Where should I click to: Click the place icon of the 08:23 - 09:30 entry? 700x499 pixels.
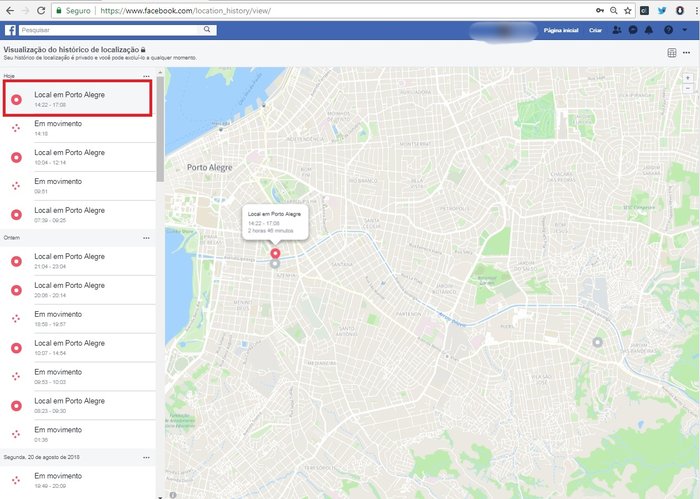[16, 406]
